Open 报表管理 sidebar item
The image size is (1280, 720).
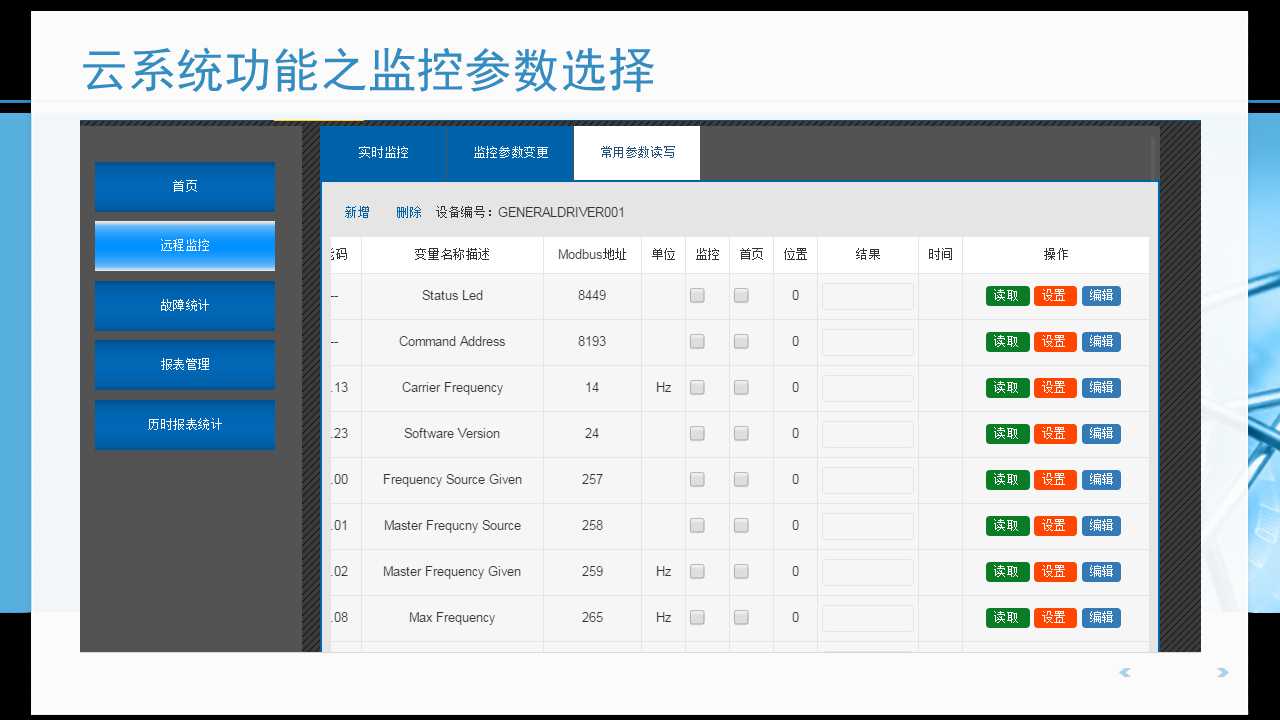pos(185,365)
